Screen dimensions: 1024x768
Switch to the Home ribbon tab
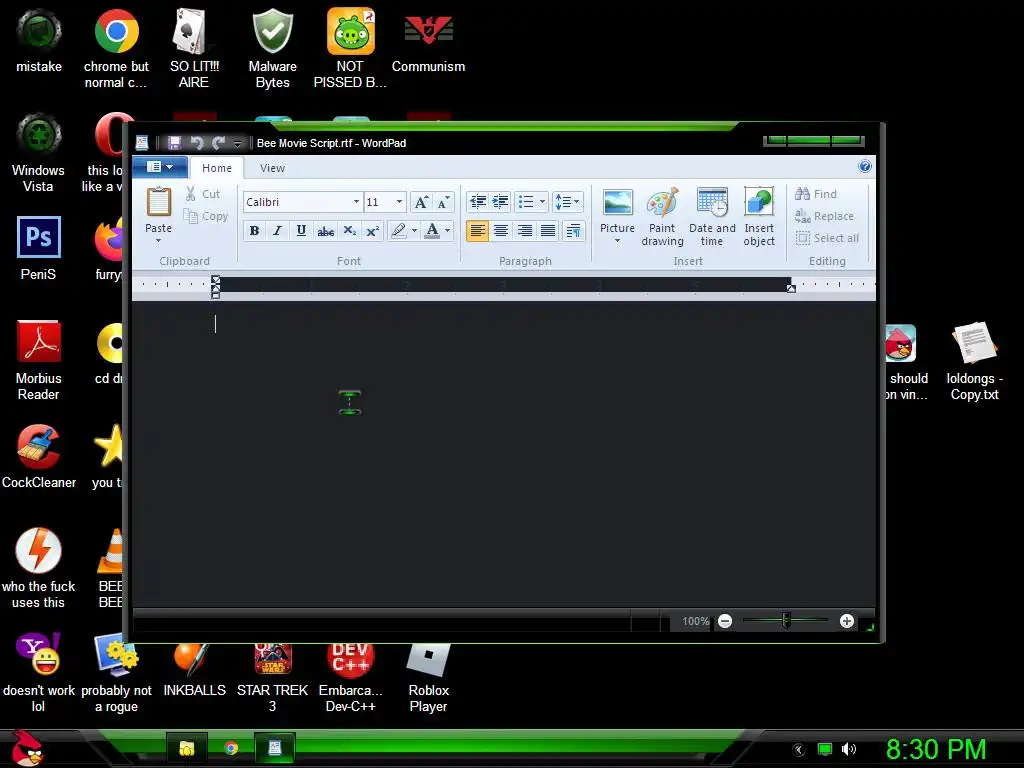pos(217,168)
